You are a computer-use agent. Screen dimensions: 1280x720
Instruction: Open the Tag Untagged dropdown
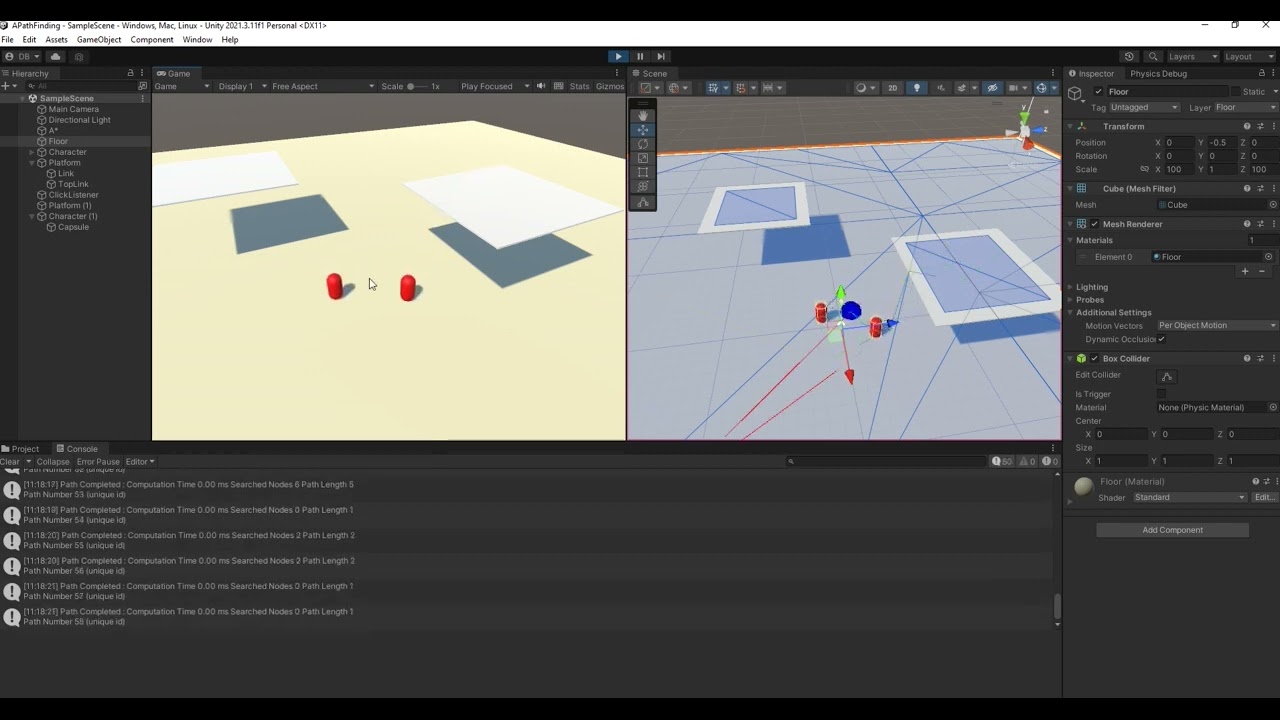[x=1145, y=107]
